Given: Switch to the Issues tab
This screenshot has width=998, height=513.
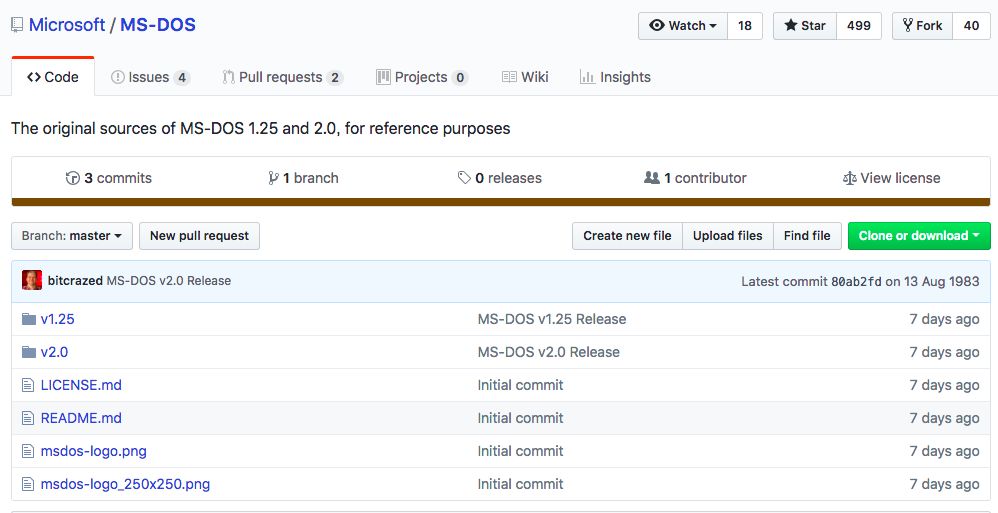Looking at the screenshot, I should [x=149, y=77].
